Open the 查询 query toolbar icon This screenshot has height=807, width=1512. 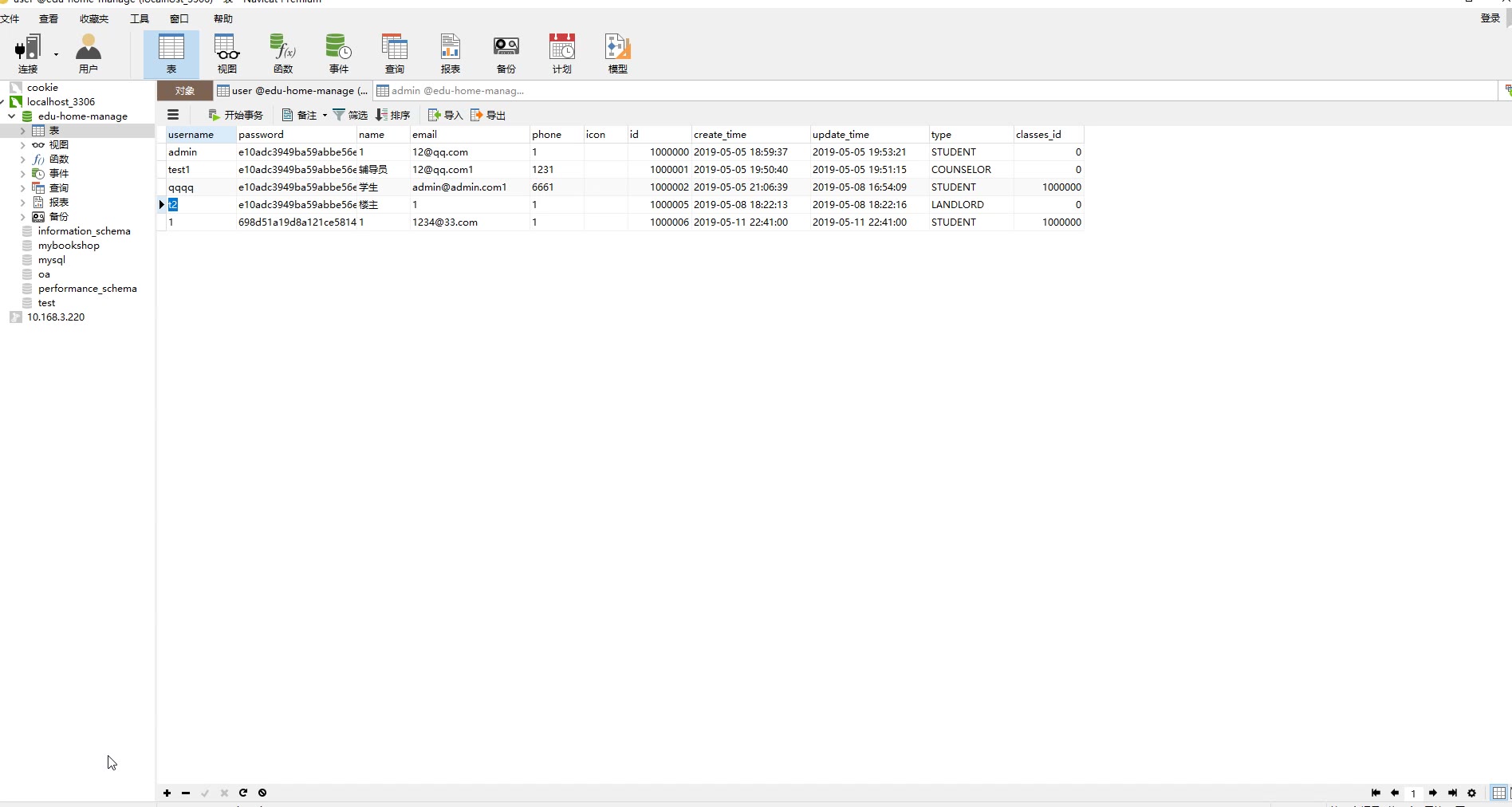(395, 54)
